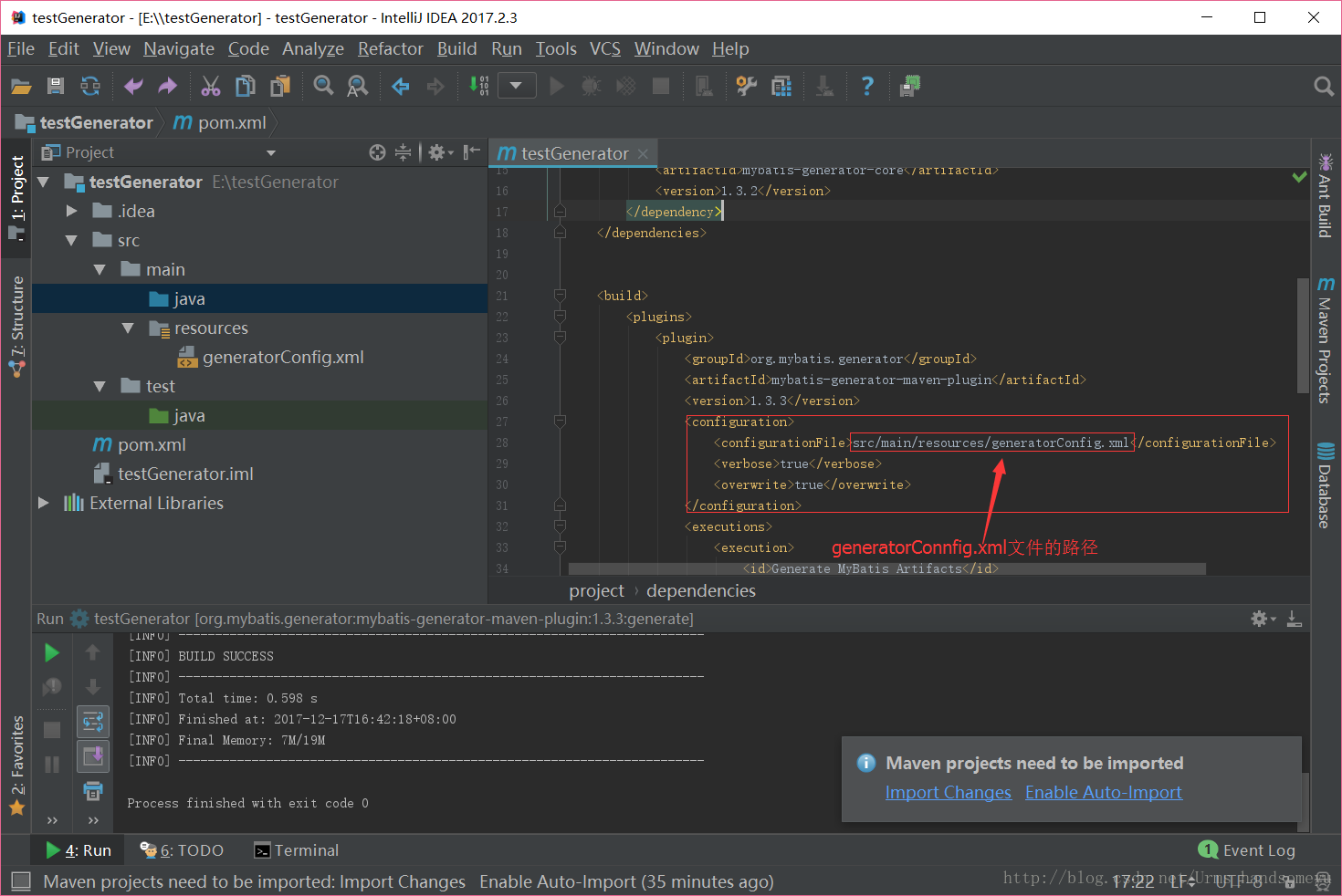Toggle the 6: TODO bottom tool tab
The height and width of the screenshot is (896, 1342).
tap(182, 850)
